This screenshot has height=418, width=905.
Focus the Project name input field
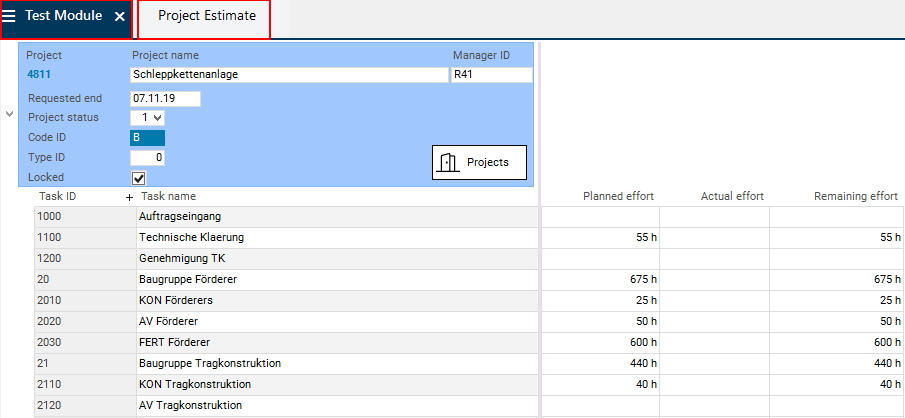tap(289, 74)
